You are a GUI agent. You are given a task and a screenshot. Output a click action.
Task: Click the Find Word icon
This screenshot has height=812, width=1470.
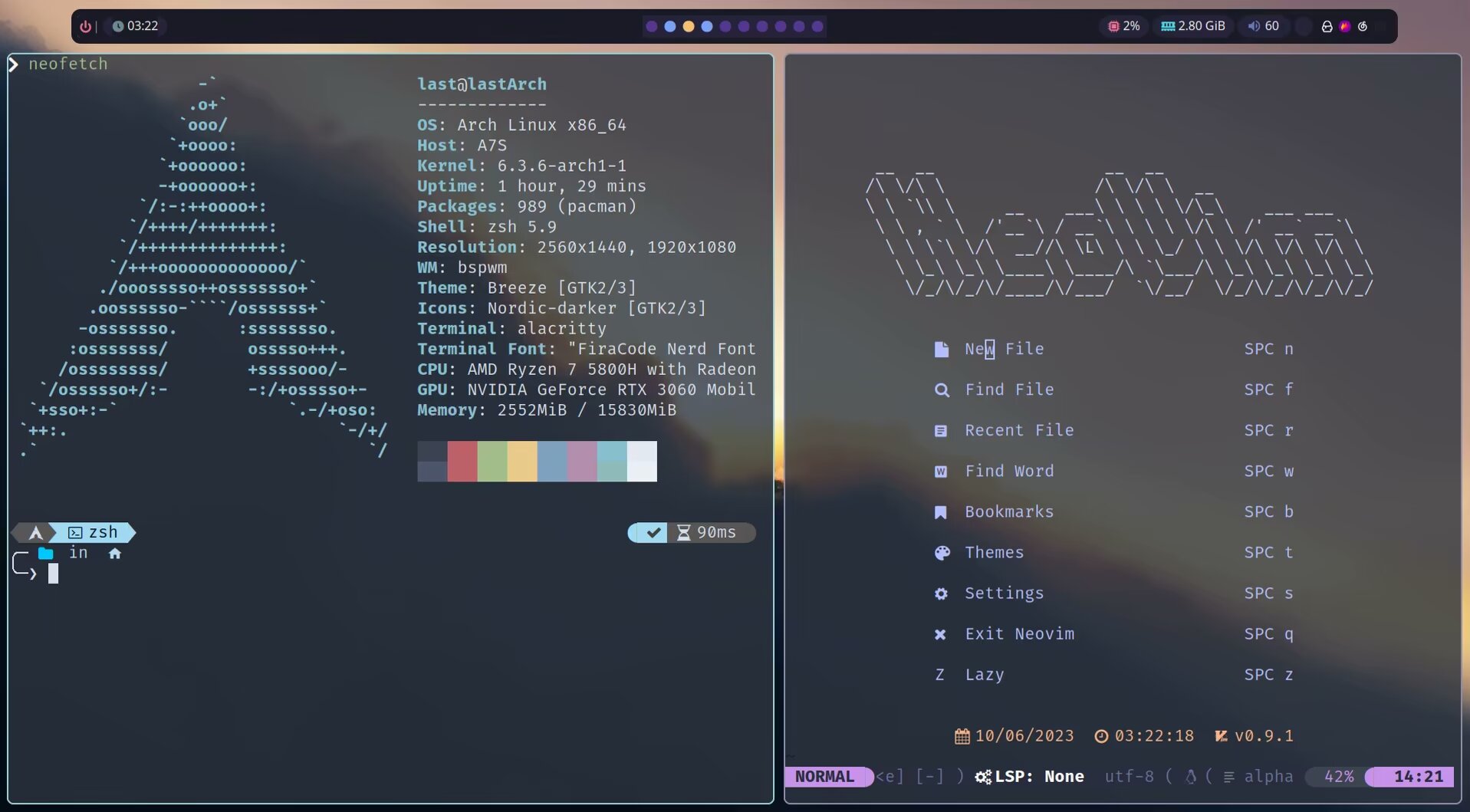tap(941, 472)
